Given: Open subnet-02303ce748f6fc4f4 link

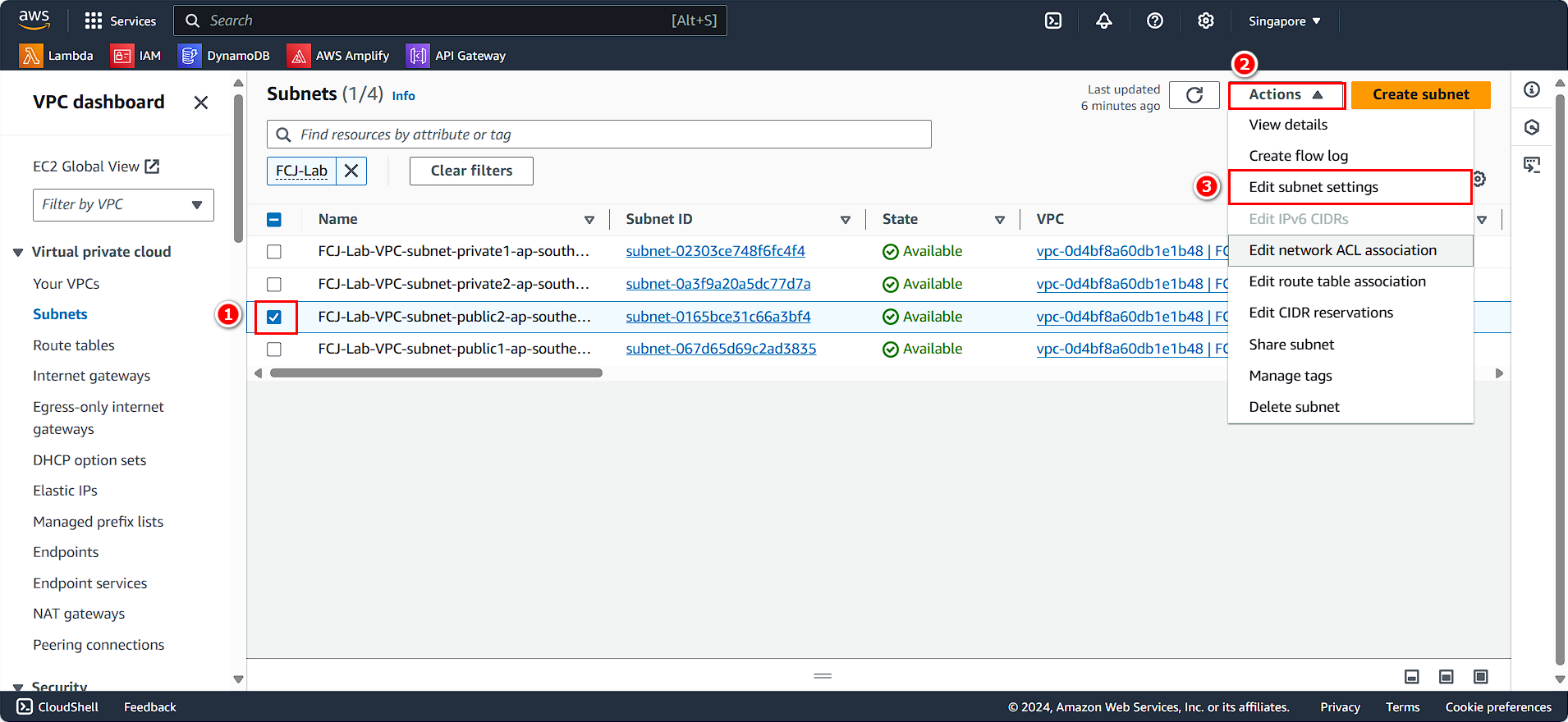Looking at the screenshot, I should click(715, 251).
